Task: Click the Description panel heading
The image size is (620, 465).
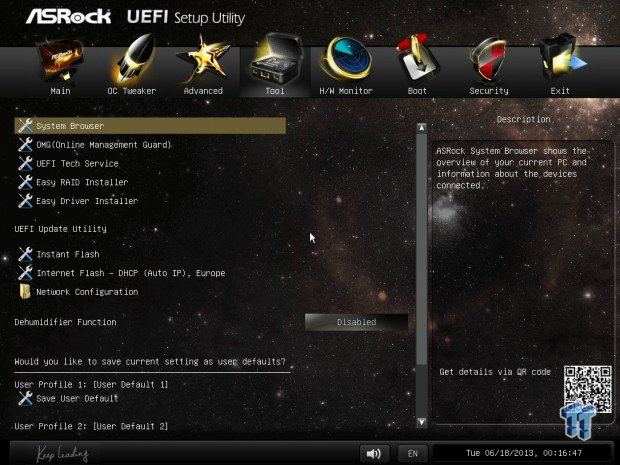Action: [524, 119]
